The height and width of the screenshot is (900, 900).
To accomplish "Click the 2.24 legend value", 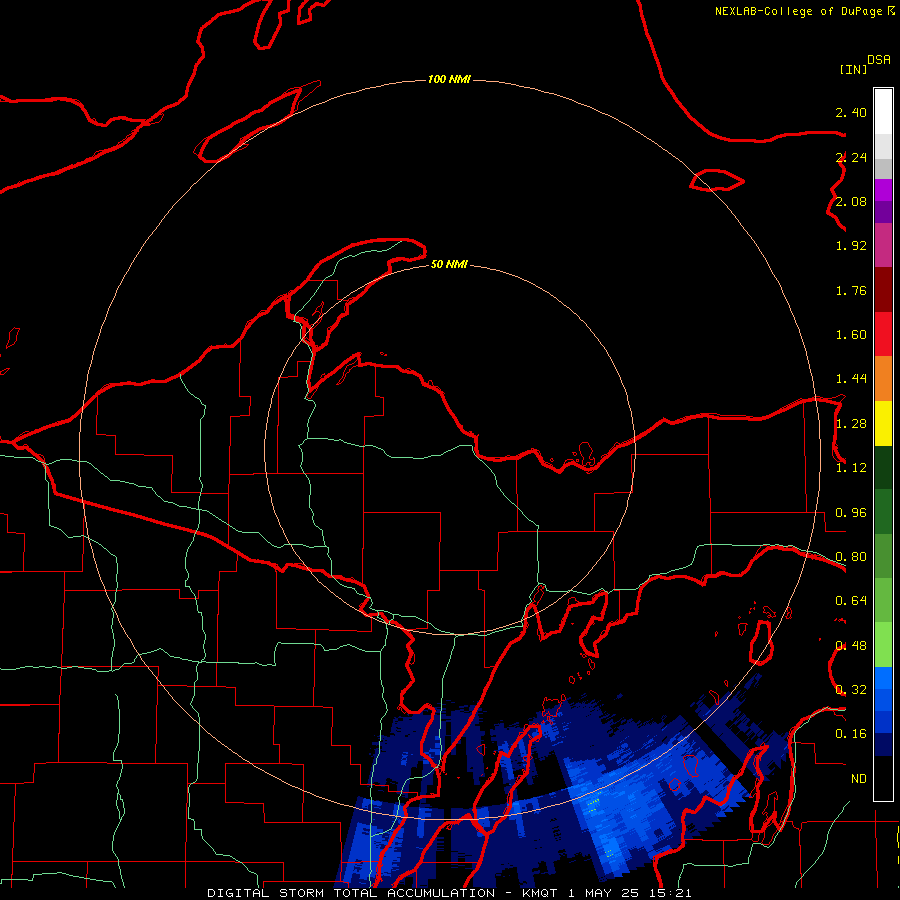I will (851, 157).
